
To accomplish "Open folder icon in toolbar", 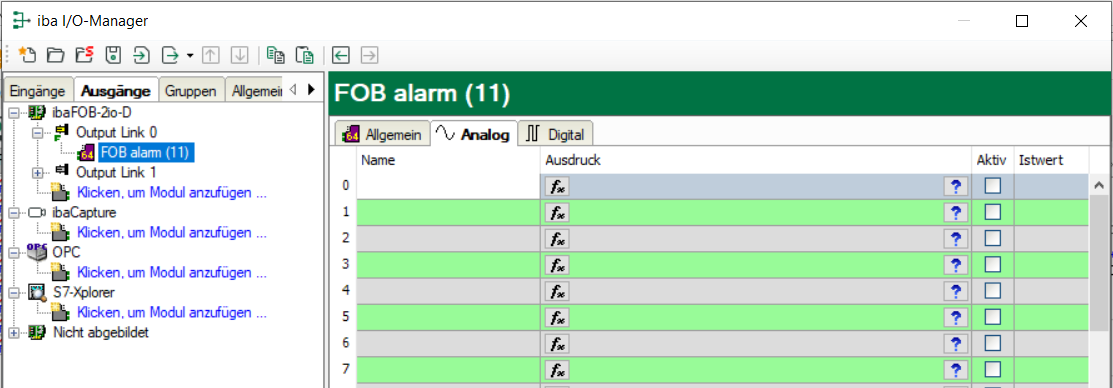I will [55, 55].
